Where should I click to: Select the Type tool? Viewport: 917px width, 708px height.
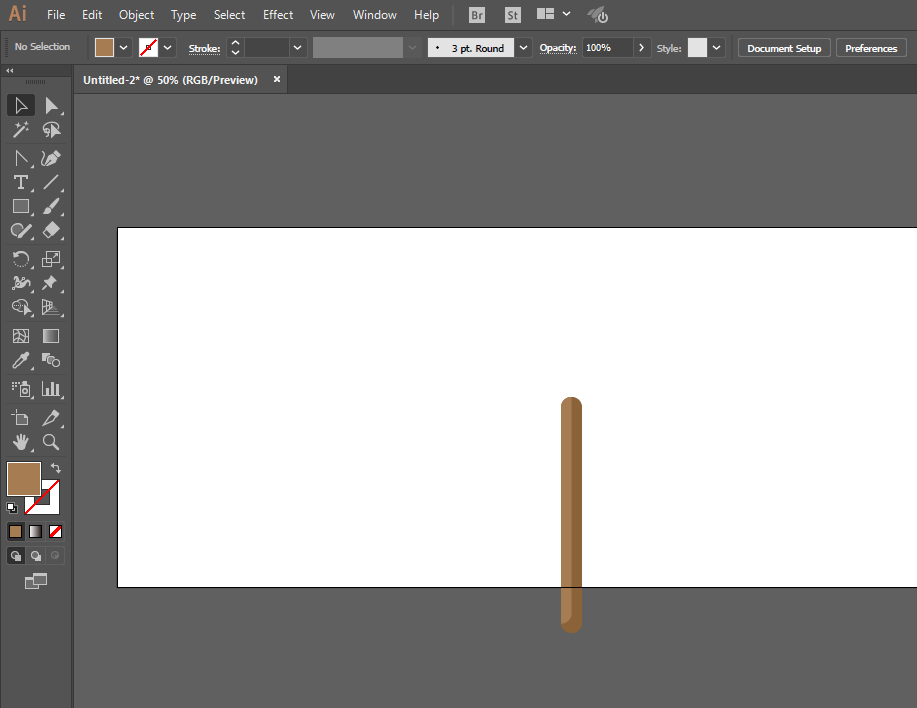pos(20,182)
